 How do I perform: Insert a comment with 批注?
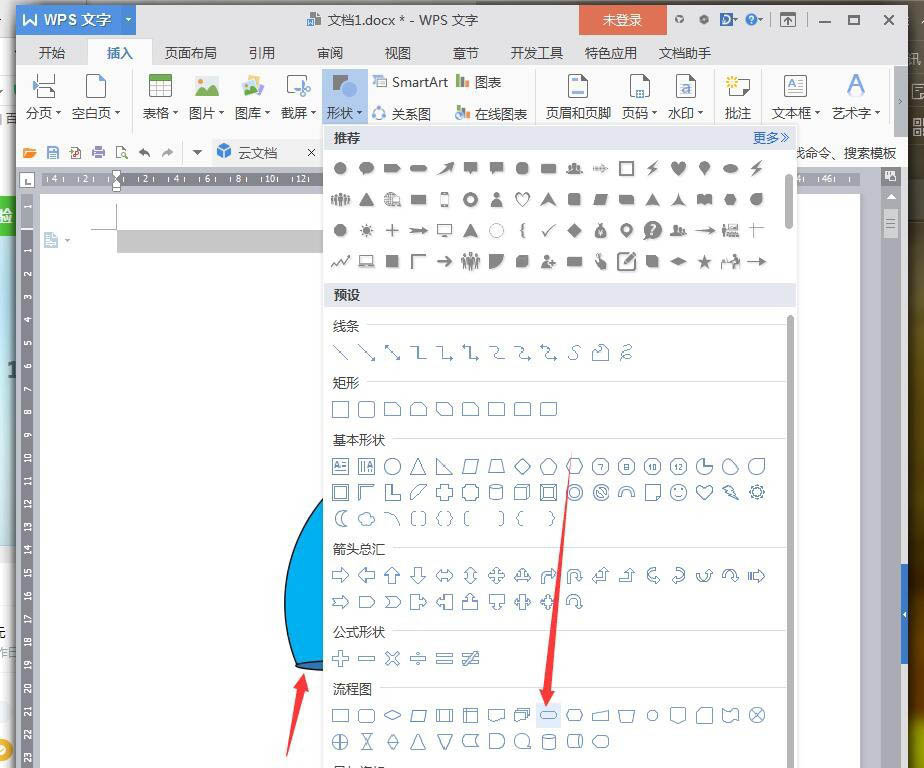tap(737, 97)
